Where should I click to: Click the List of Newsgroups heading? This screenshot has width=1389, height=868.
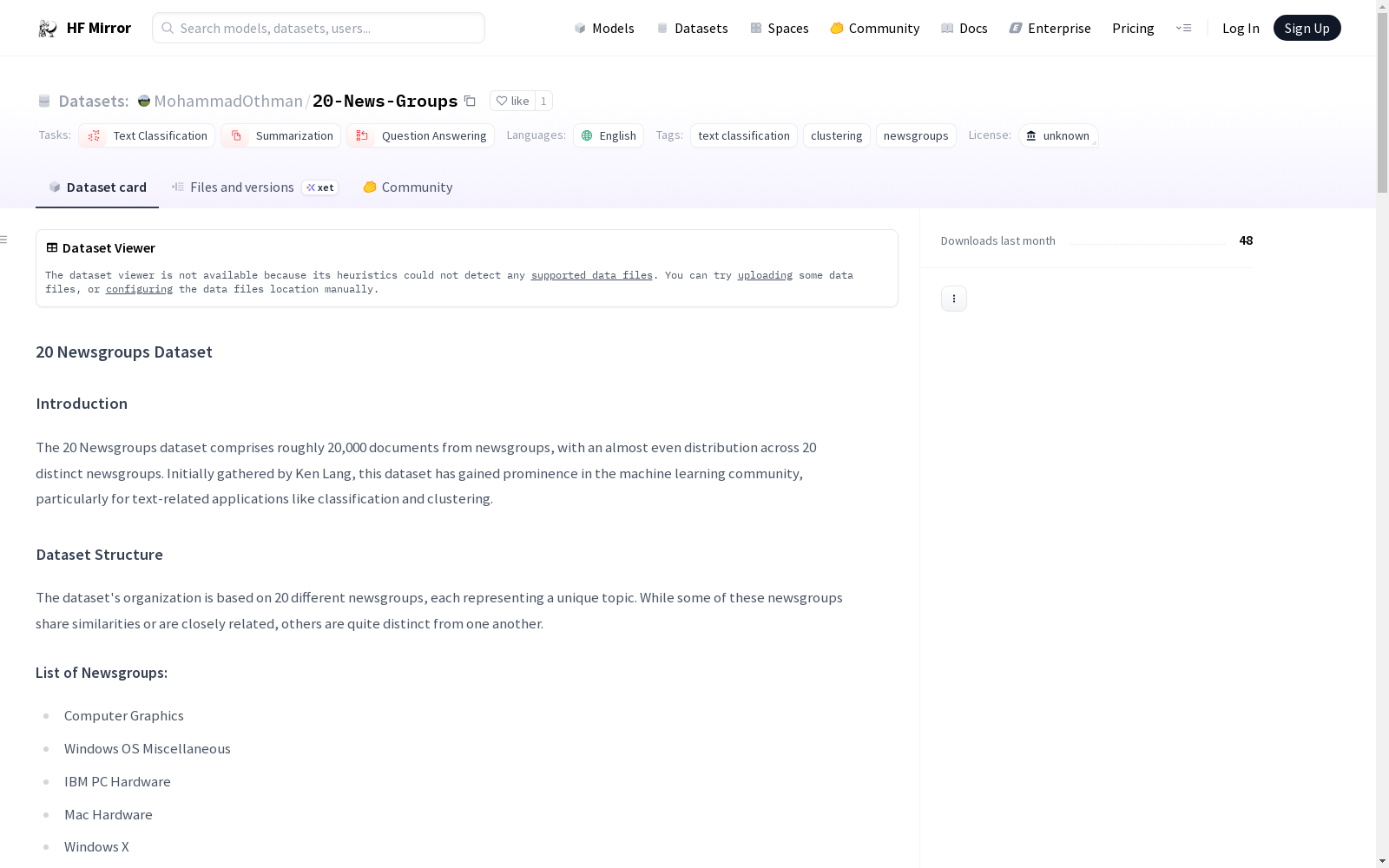pyautogui.click(x=102, y=673)
